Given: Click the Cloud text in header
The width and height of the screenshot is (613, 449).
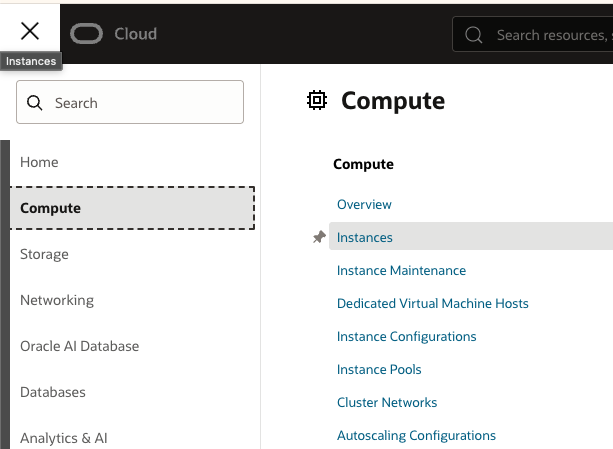Looking at the screenshot, I should [136, 34].
